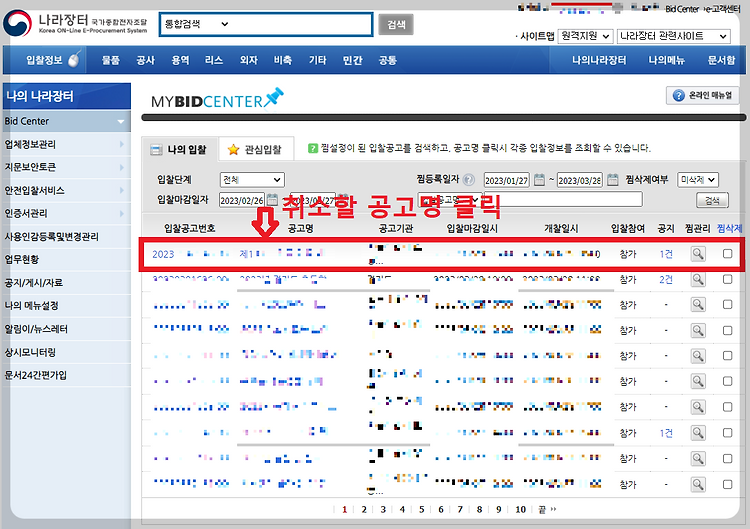This screenshot has width=750, height=529.
Task: Click the 2건 notice link
Action: (666, 279)
